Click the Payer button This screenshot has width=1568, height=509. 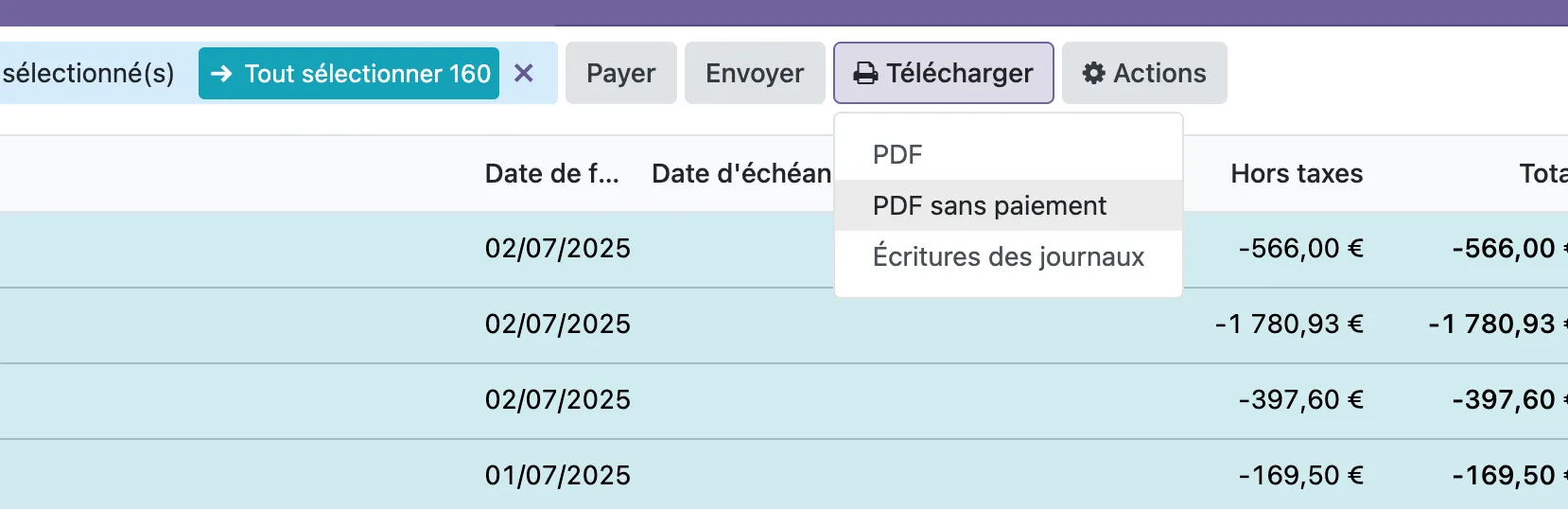621,73
